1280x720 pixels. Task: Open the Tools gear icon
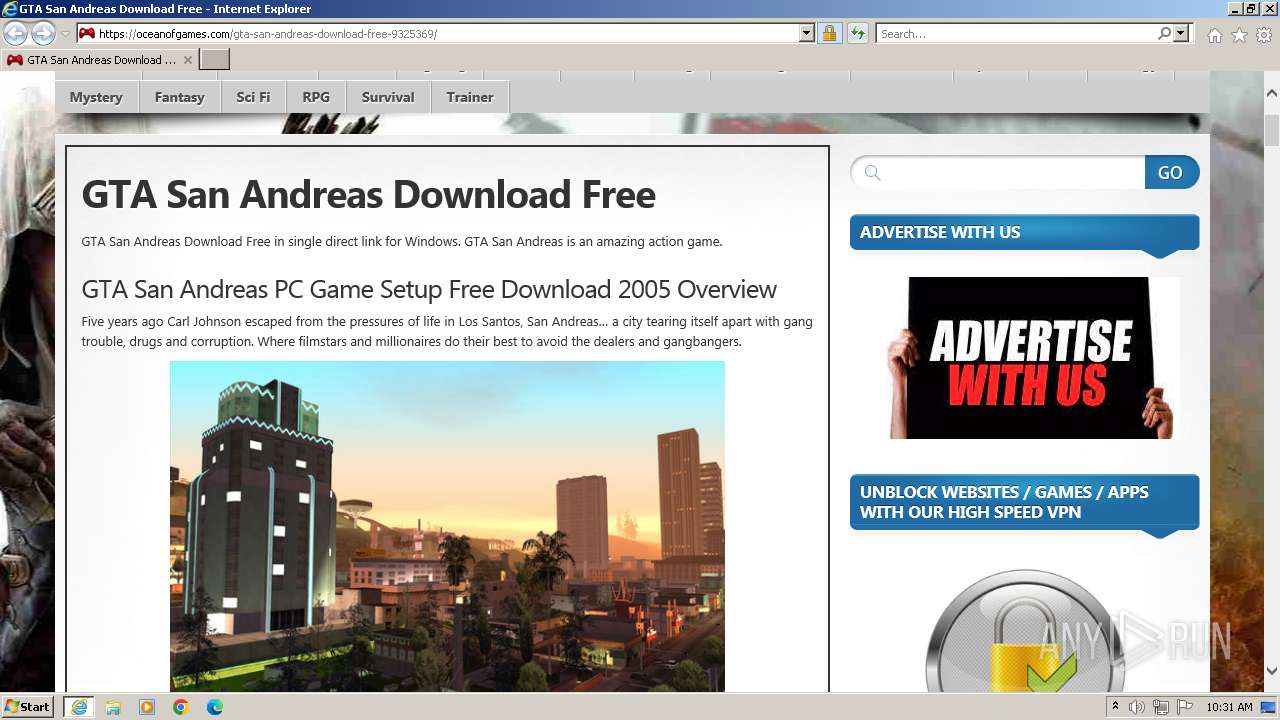1264,35
